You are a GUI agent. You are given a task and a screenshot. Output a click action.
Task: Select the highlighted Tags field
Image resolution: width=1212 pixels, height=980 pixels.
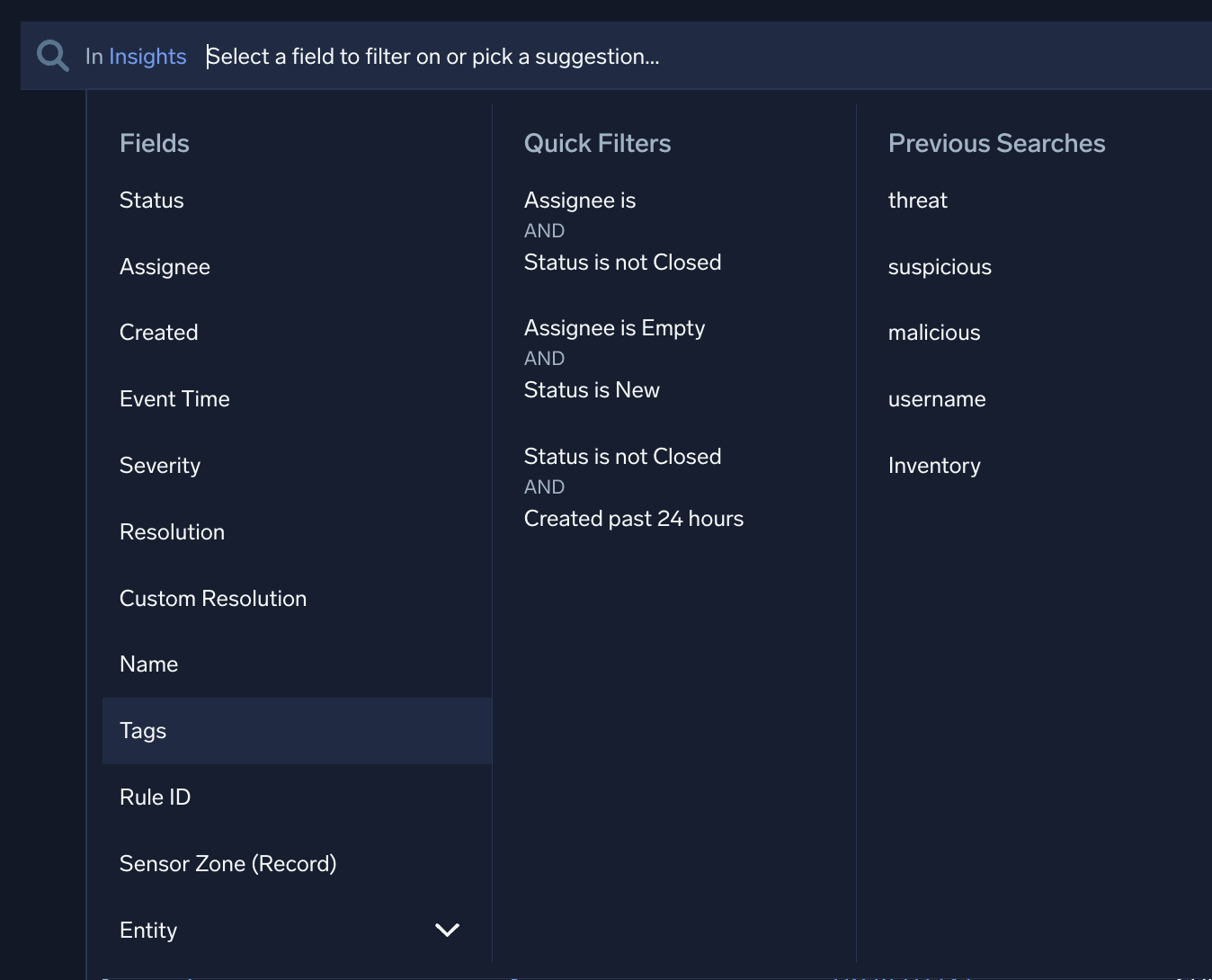143,731
